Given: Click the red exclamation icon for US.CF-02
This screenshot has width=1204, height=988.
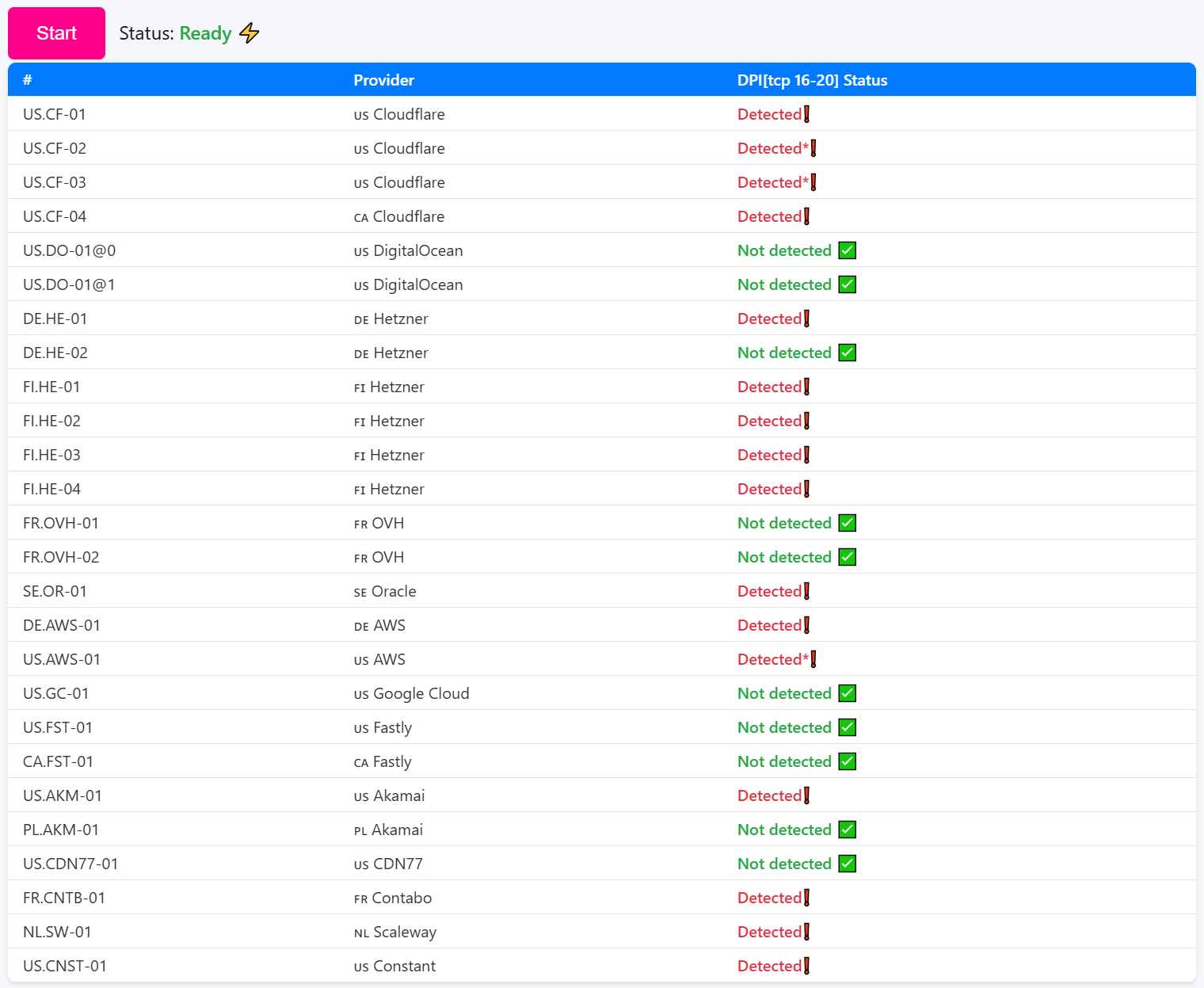Looking at the screenshot, I should coord(813,148).
